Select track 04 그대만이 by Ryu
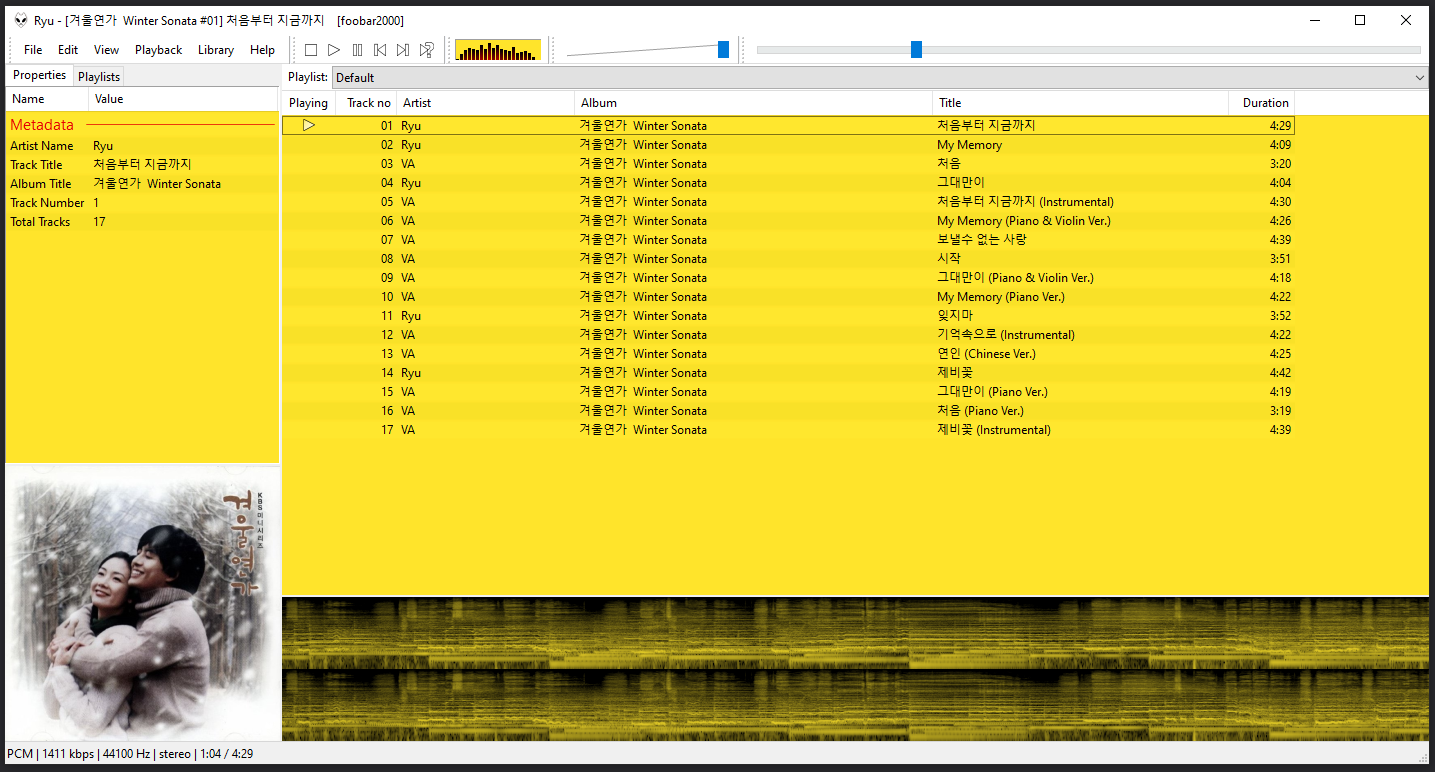Screen dimensions: 1435x772 click(x=788, y=183)
